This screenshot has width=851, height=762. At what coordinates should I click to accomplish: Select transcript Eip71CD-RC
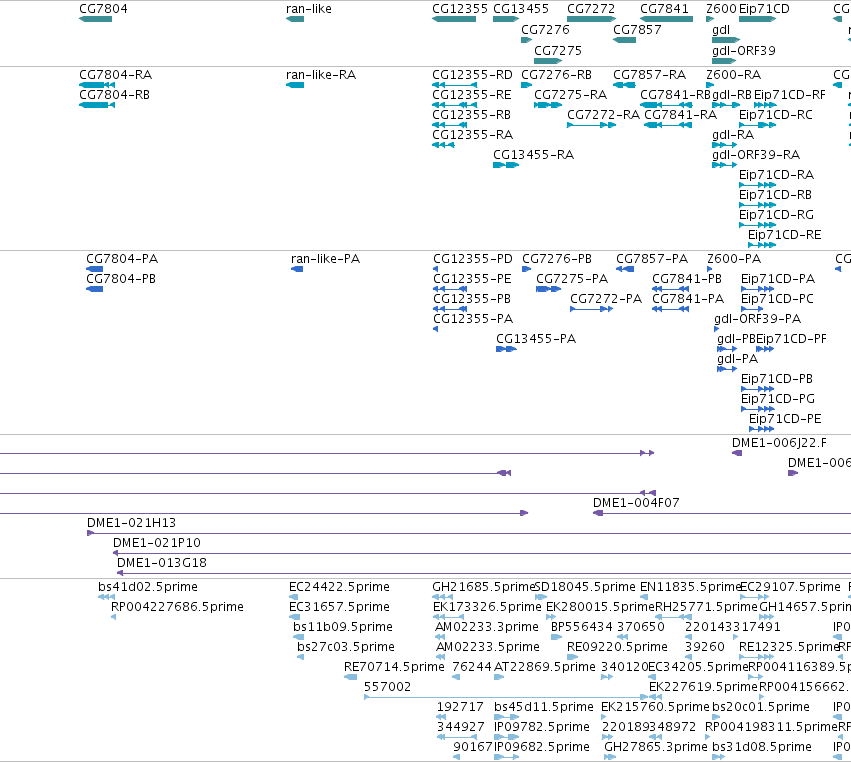point(776,115)
